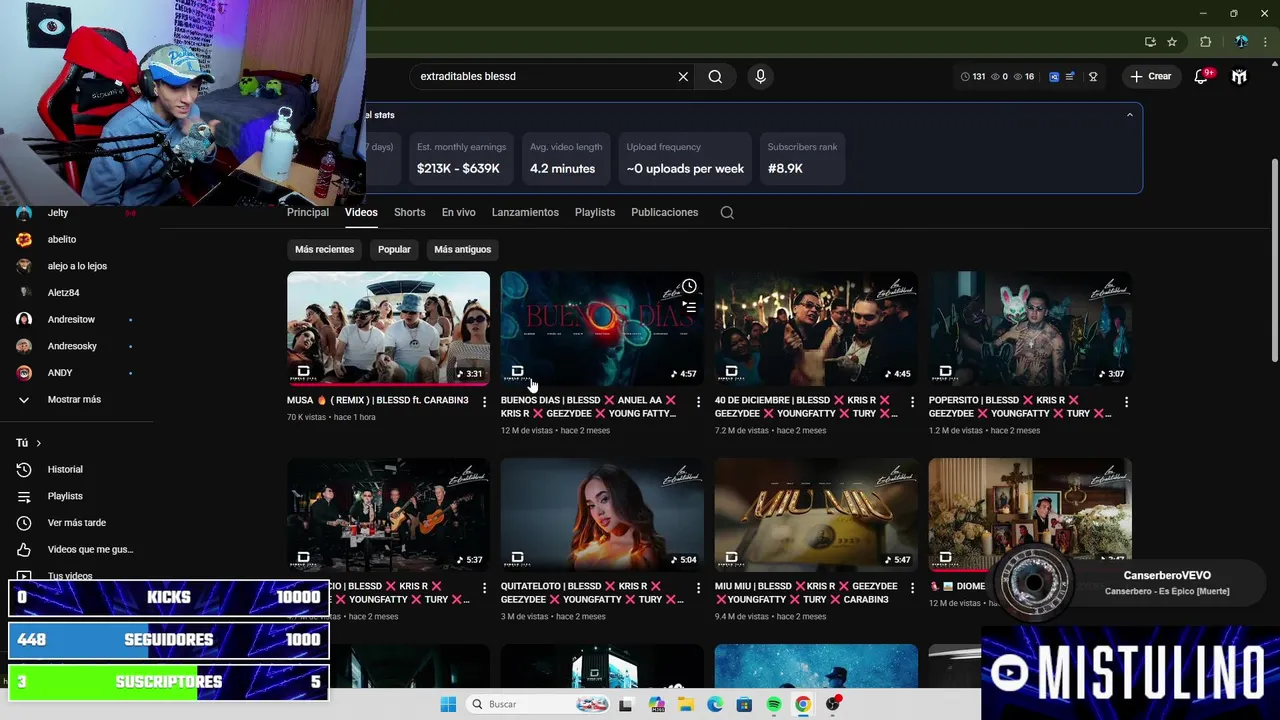
Task: Open options for 40 DE DICIEMBRE video
Action: pyautogui.click(x=912, y=402)
